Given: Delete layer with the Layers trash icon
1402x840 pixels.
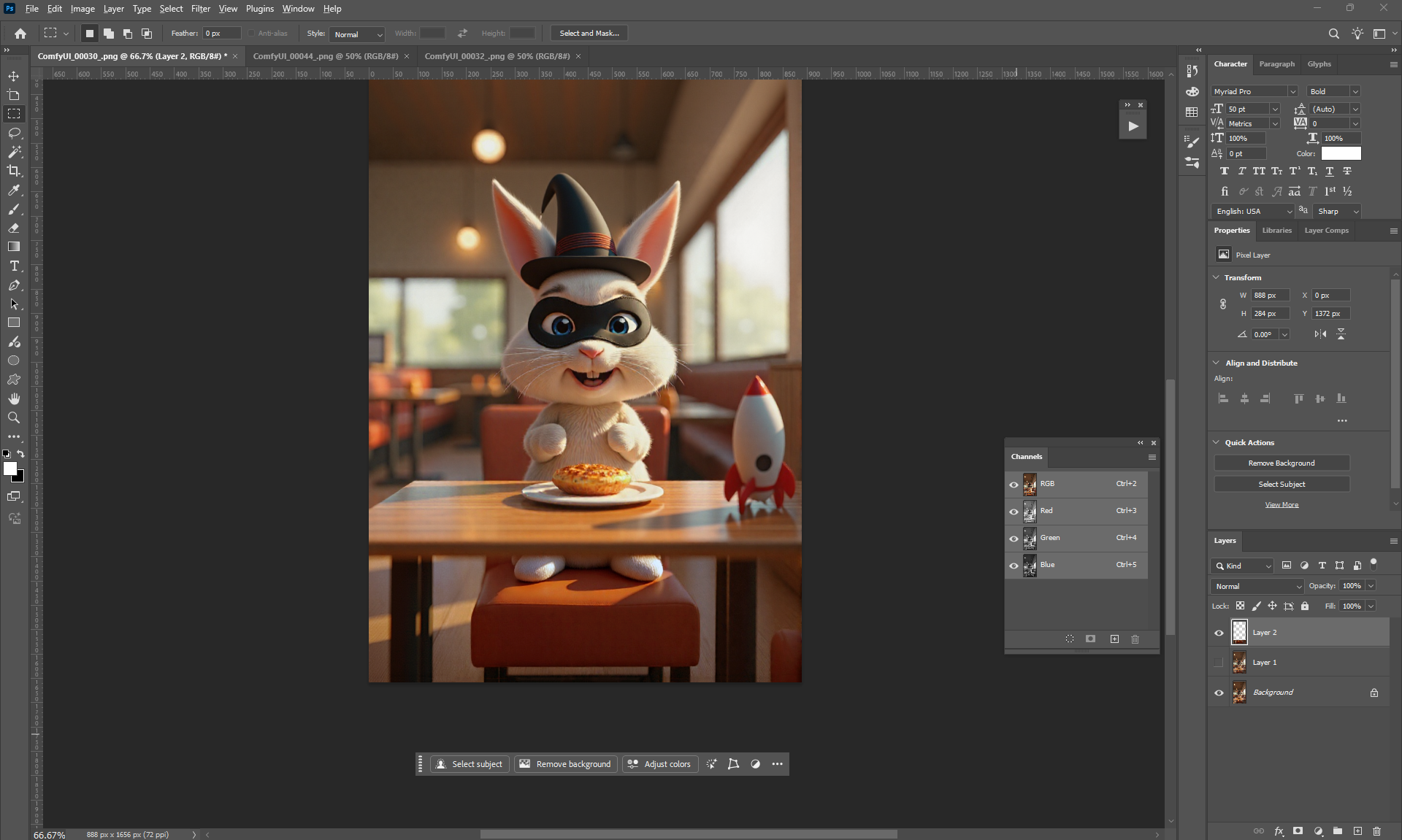Looking at the screenshot, I should tap(1376, 831).
